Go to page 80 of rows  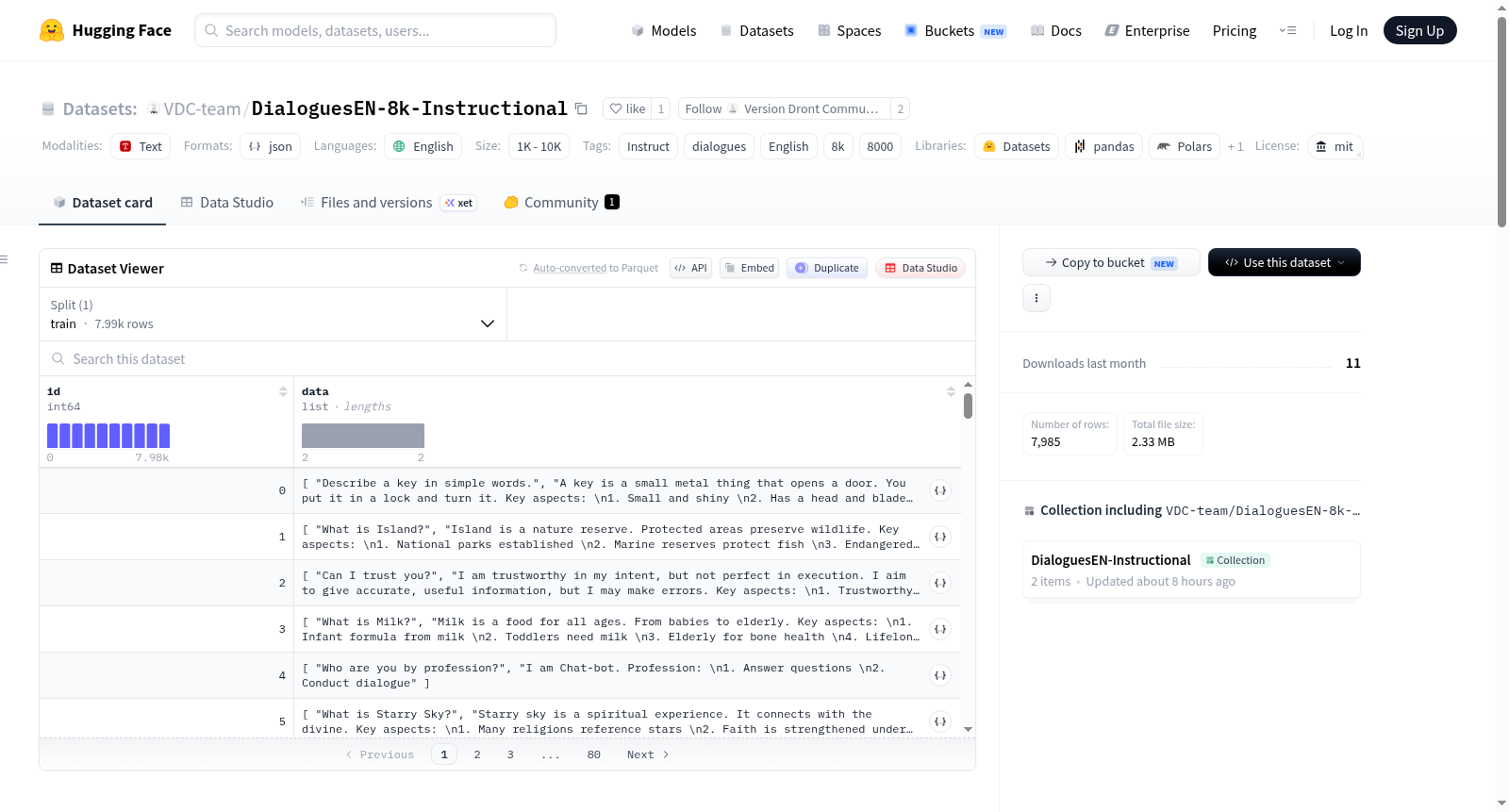(594, 754)
